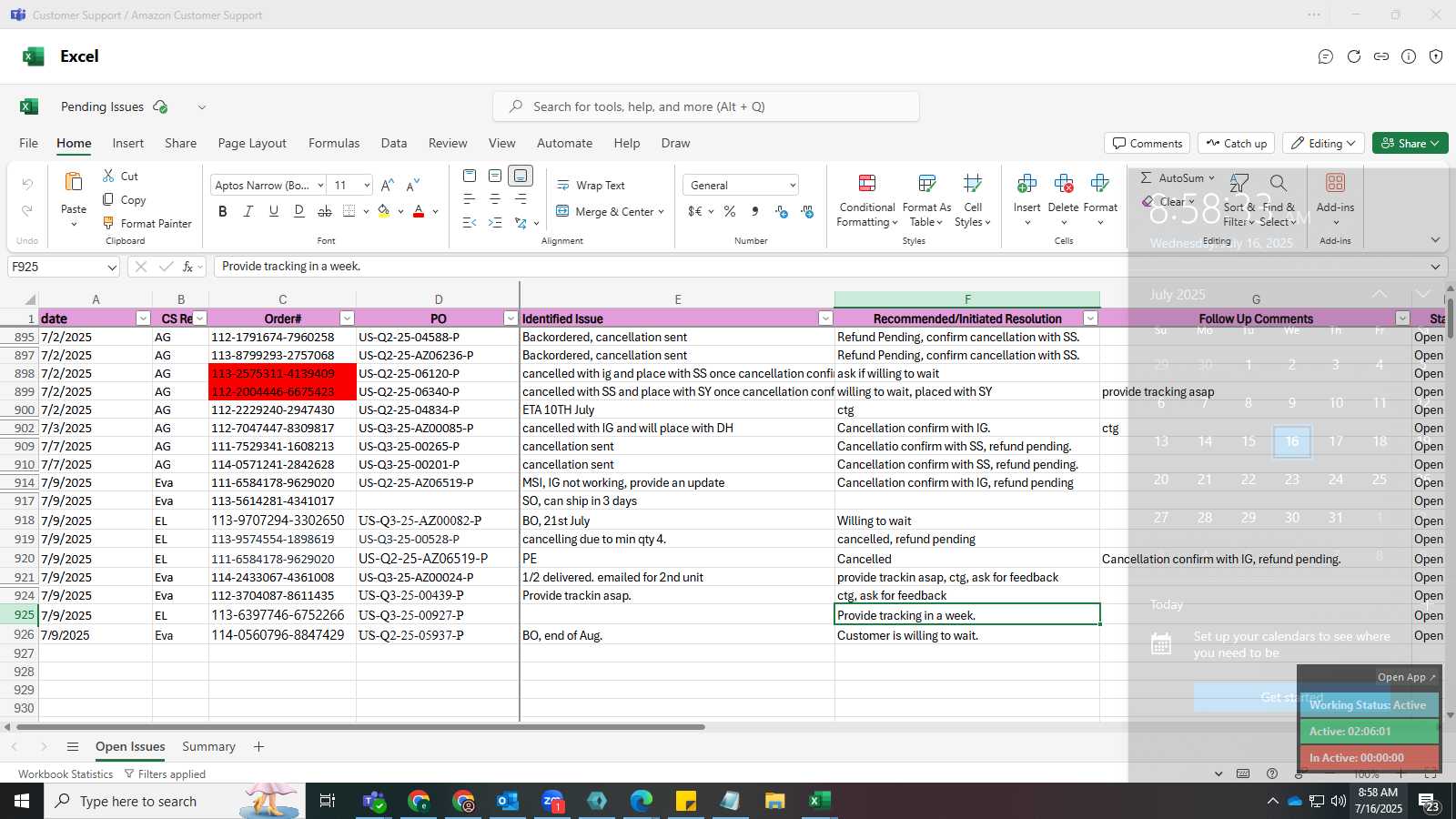Screen dimensions: 1456x819
Task: Toggle Underline formatting
Action: [274, 211]
